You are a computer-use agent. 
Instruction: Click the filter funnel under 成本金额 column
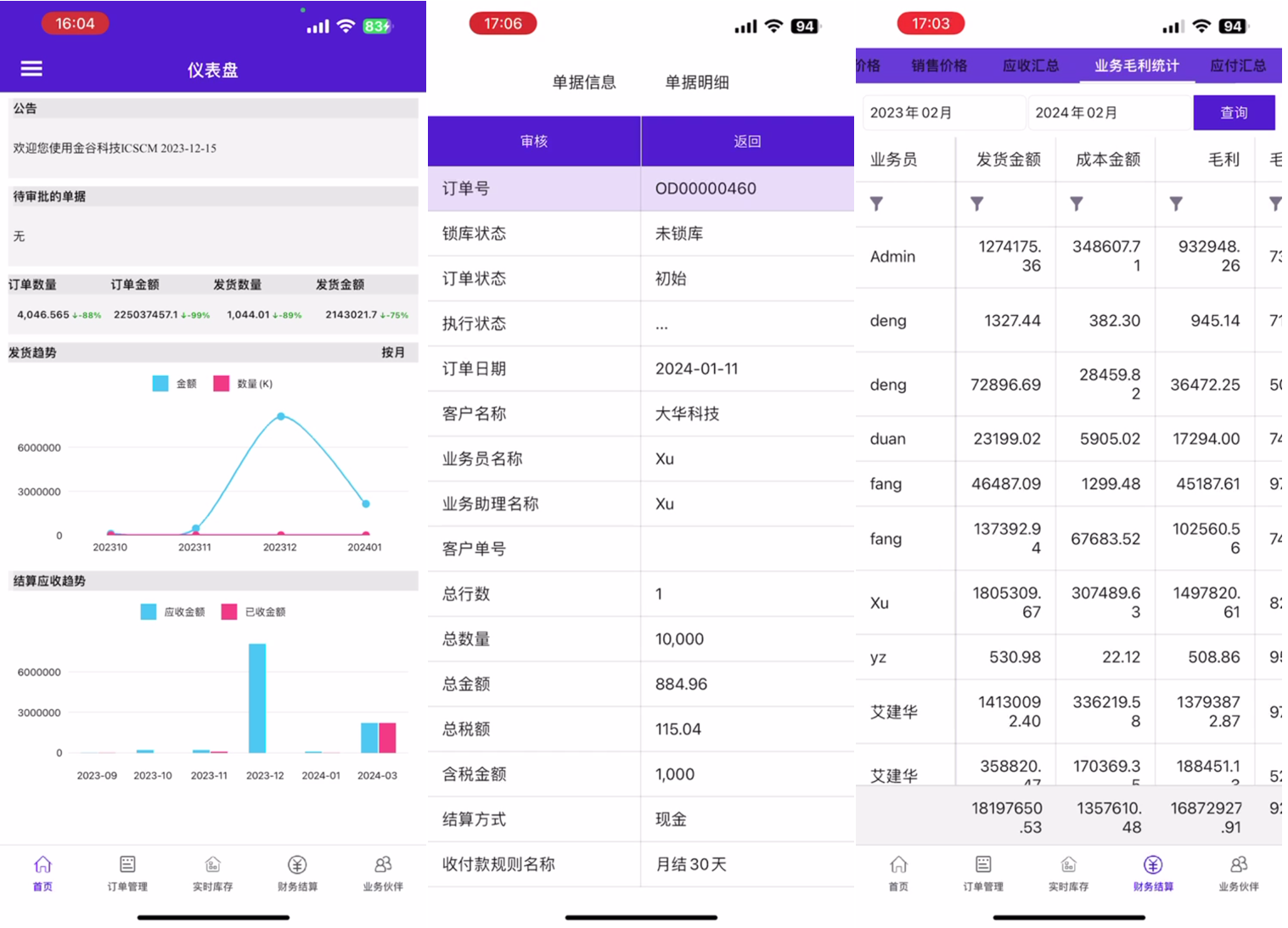[1077, 204]
